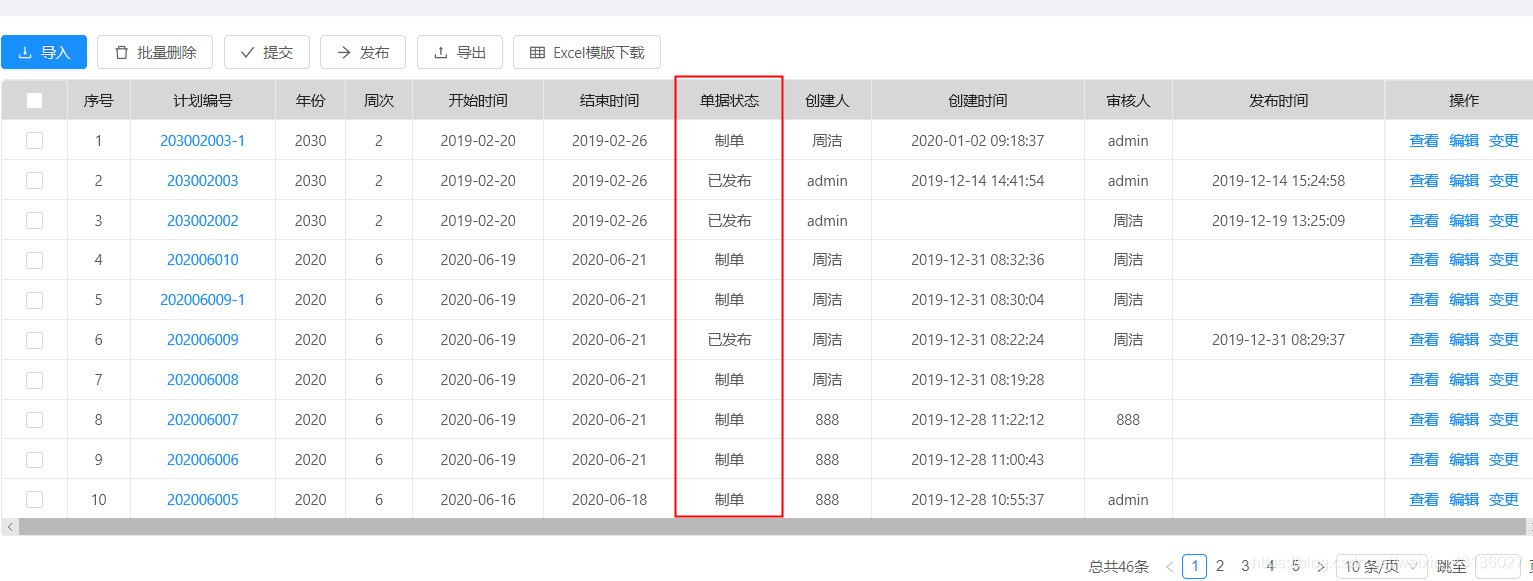
Task: Open plan number 202006010 link
Action: click(x=203, y=260)
